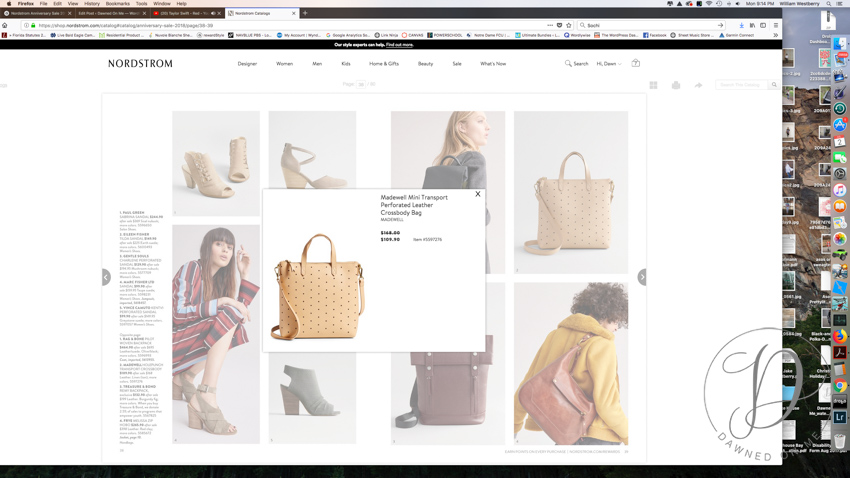
Task: Open the Home & Gifts navigation menu
Action: tap(384, 63)
